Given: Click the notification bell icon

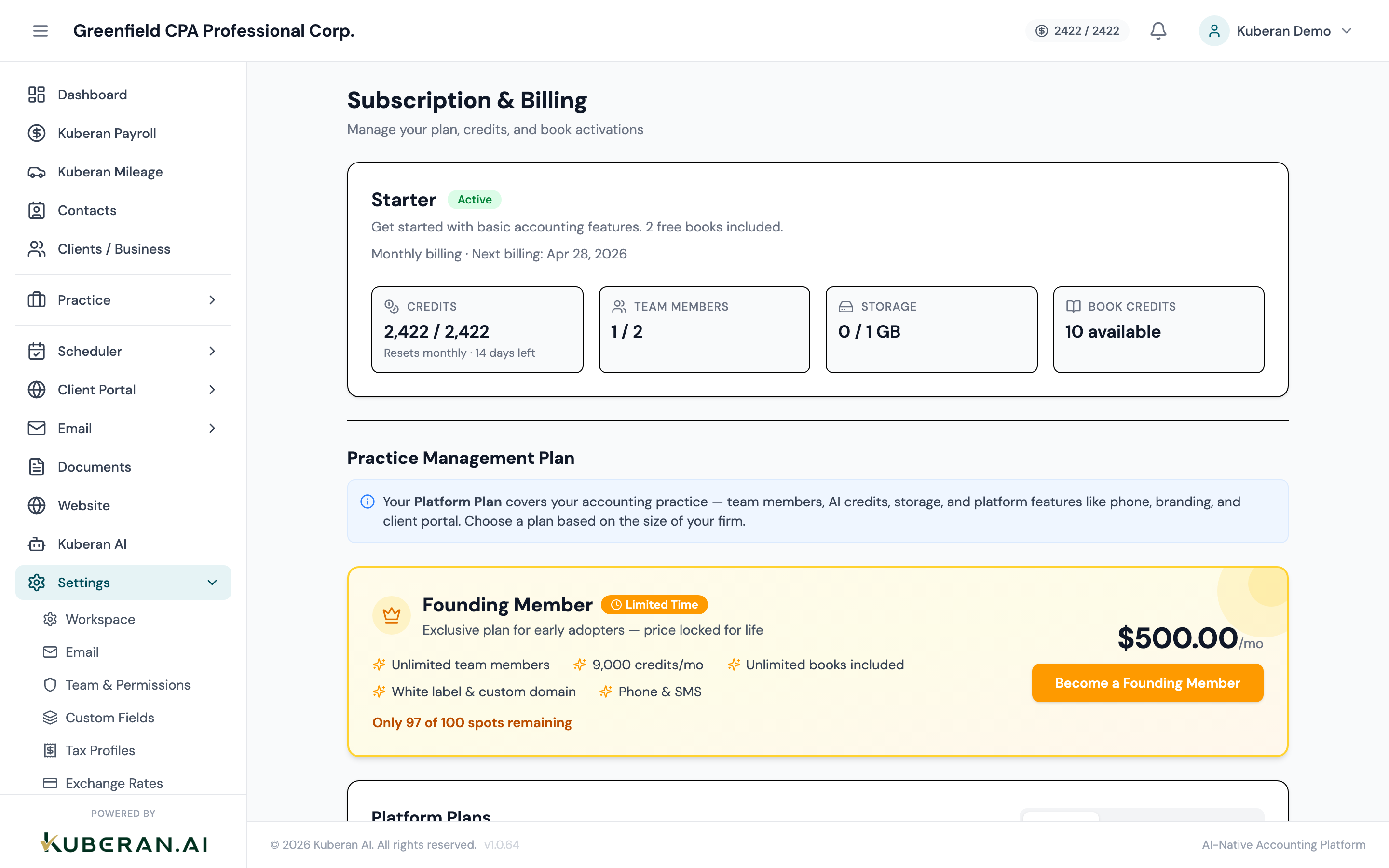Looking at the screenshot, I should pyautogui.click(x=1157, y=31).
